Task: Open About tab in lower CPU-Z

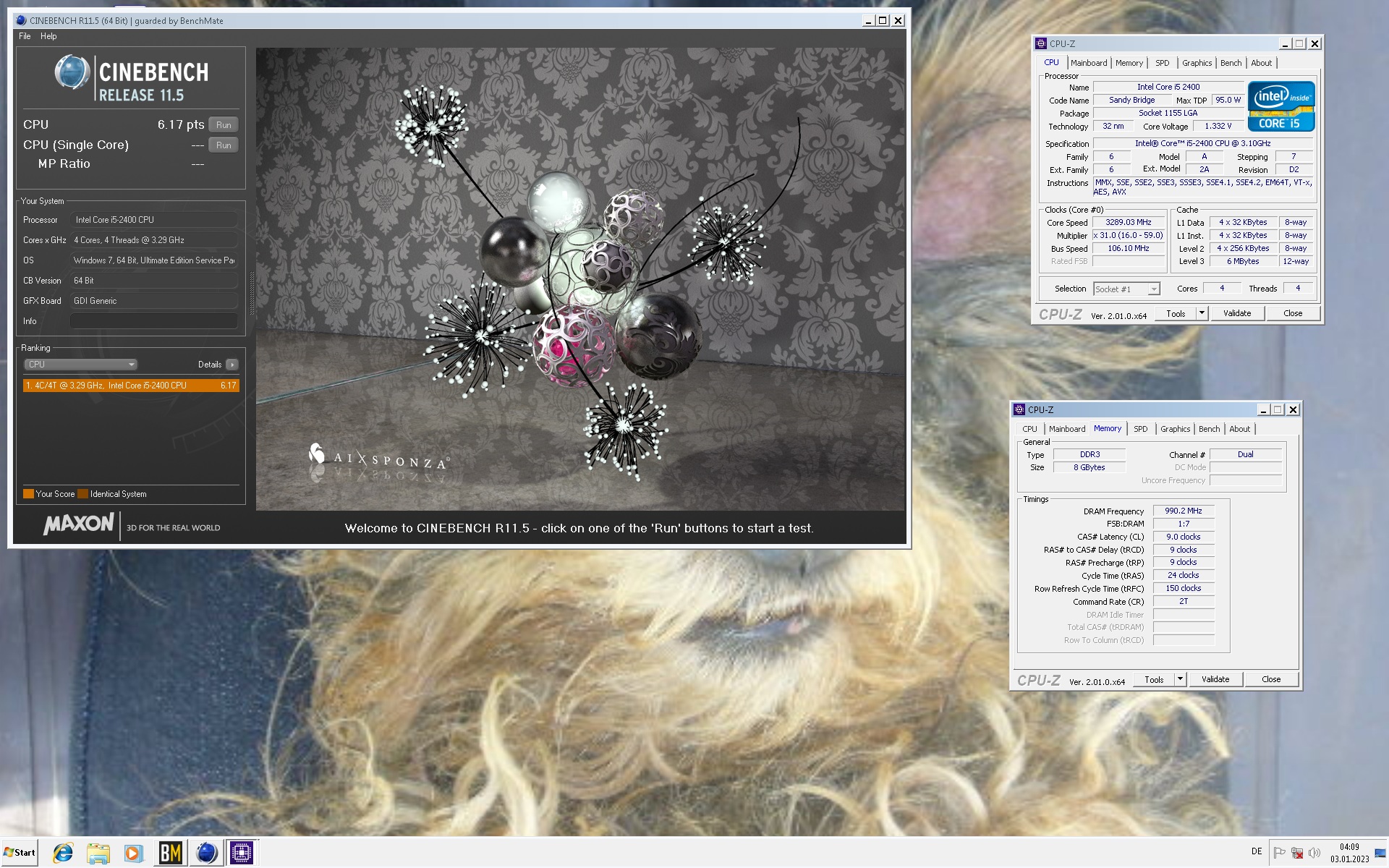Action: click(x=1240, y=429)
